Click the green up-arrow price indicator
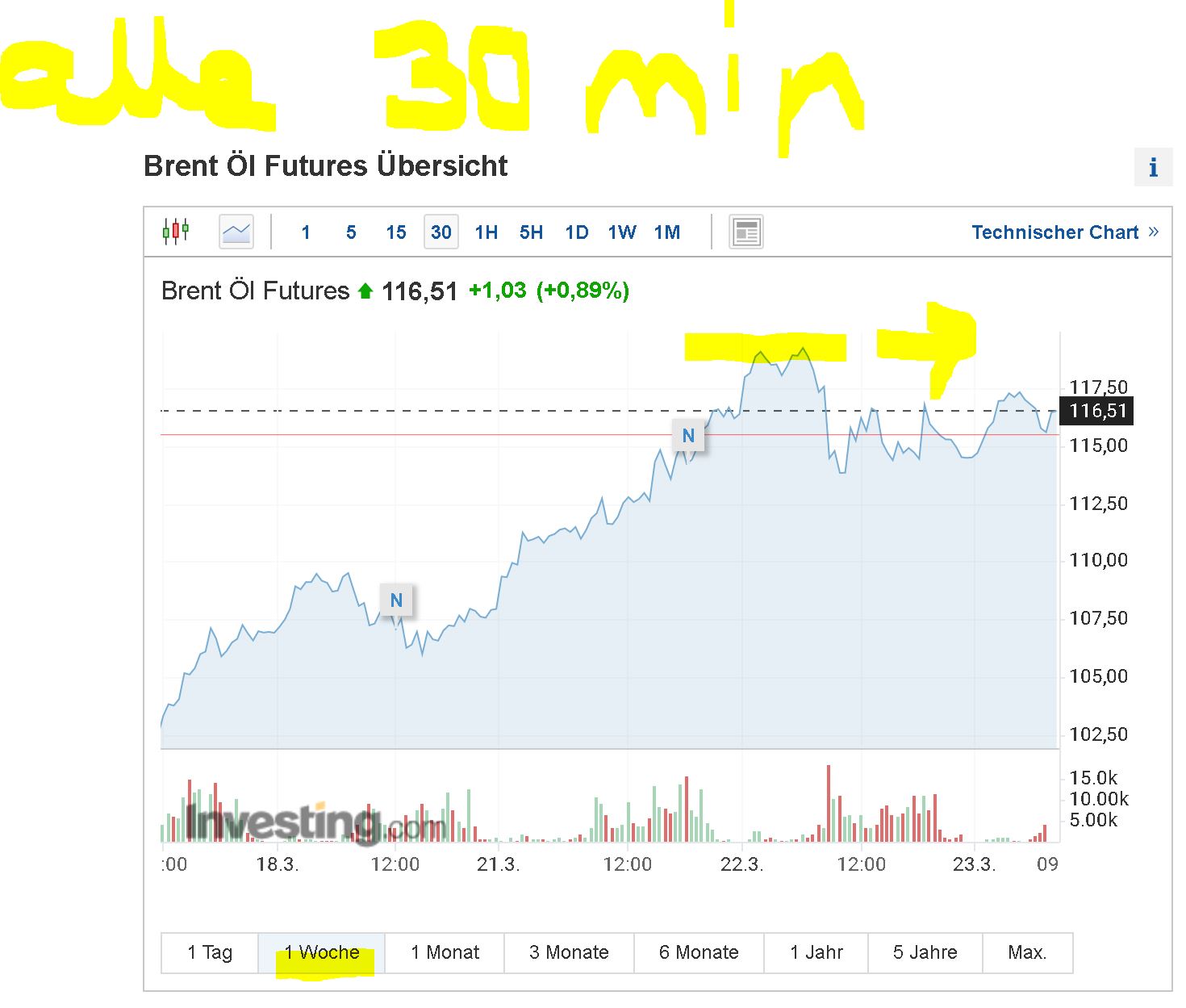This screenshot has width=1186, height=1008. [365, 291]
